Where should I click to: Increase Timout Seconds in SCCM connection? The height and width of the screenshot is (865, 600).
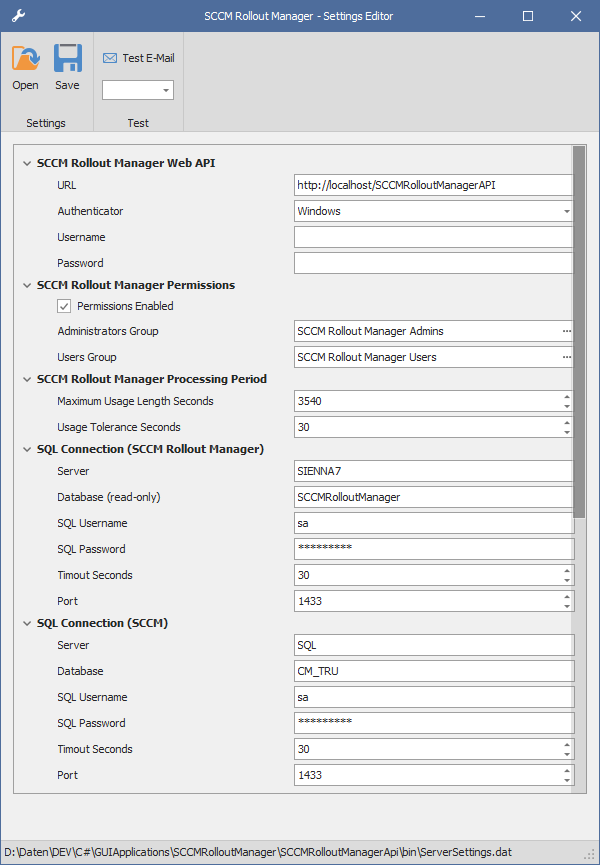click(567, 745)
